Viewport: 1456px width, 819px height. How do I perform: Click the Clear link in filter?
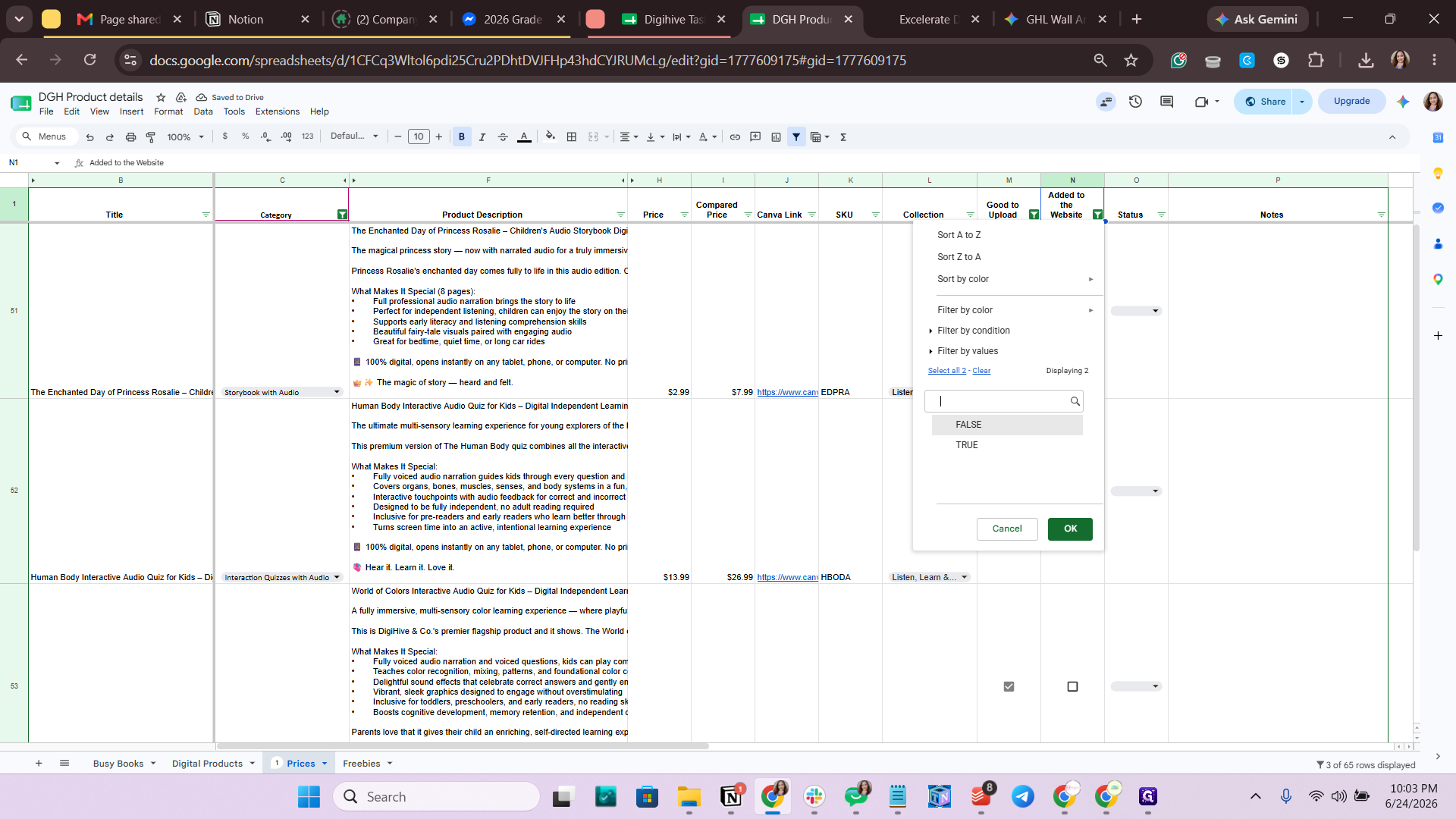click(x=981, y=371)
